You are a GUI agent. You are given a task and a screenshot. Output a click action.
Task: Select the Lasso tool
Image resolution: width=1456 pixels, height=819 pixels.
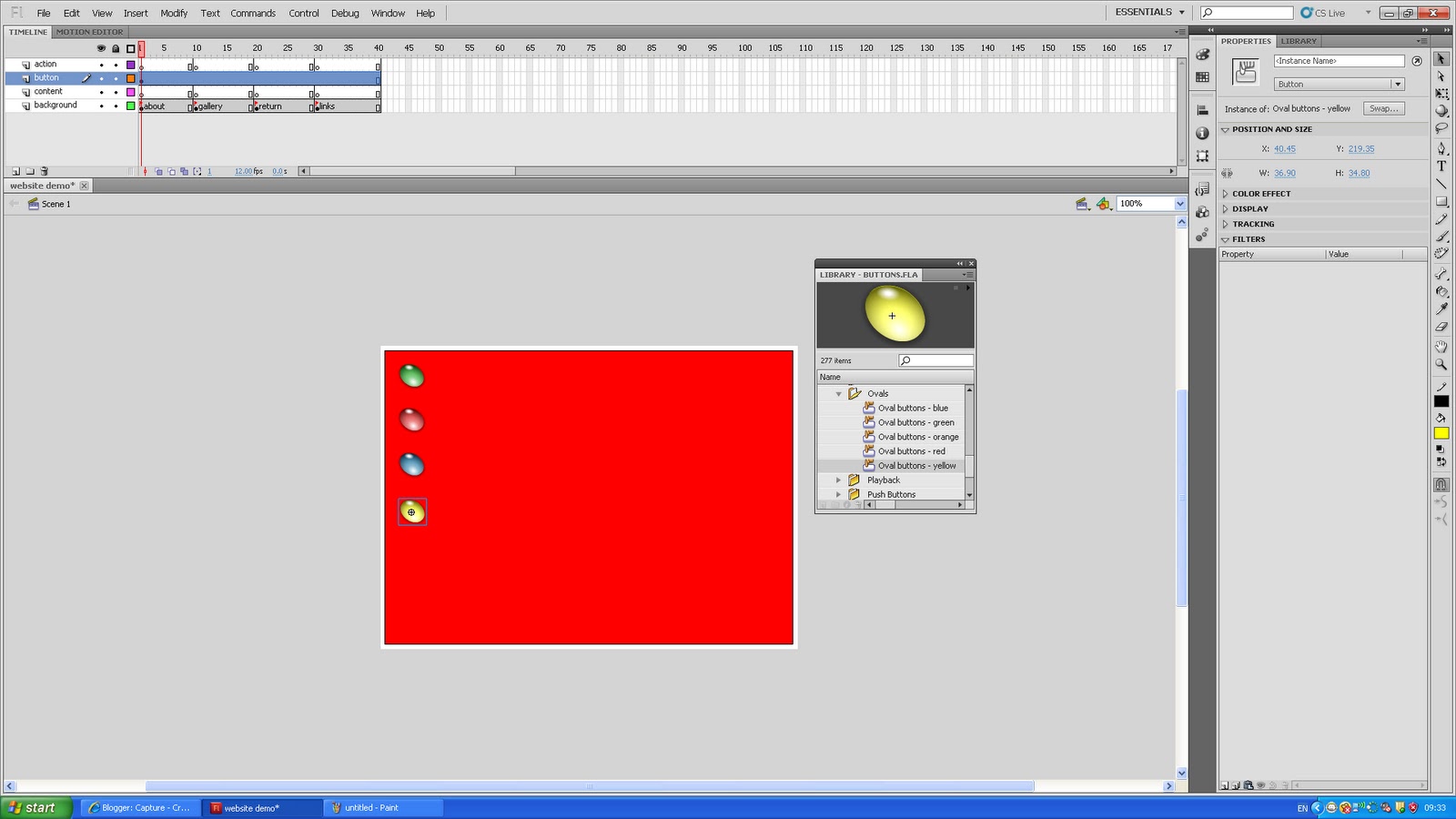(1441, 128)
